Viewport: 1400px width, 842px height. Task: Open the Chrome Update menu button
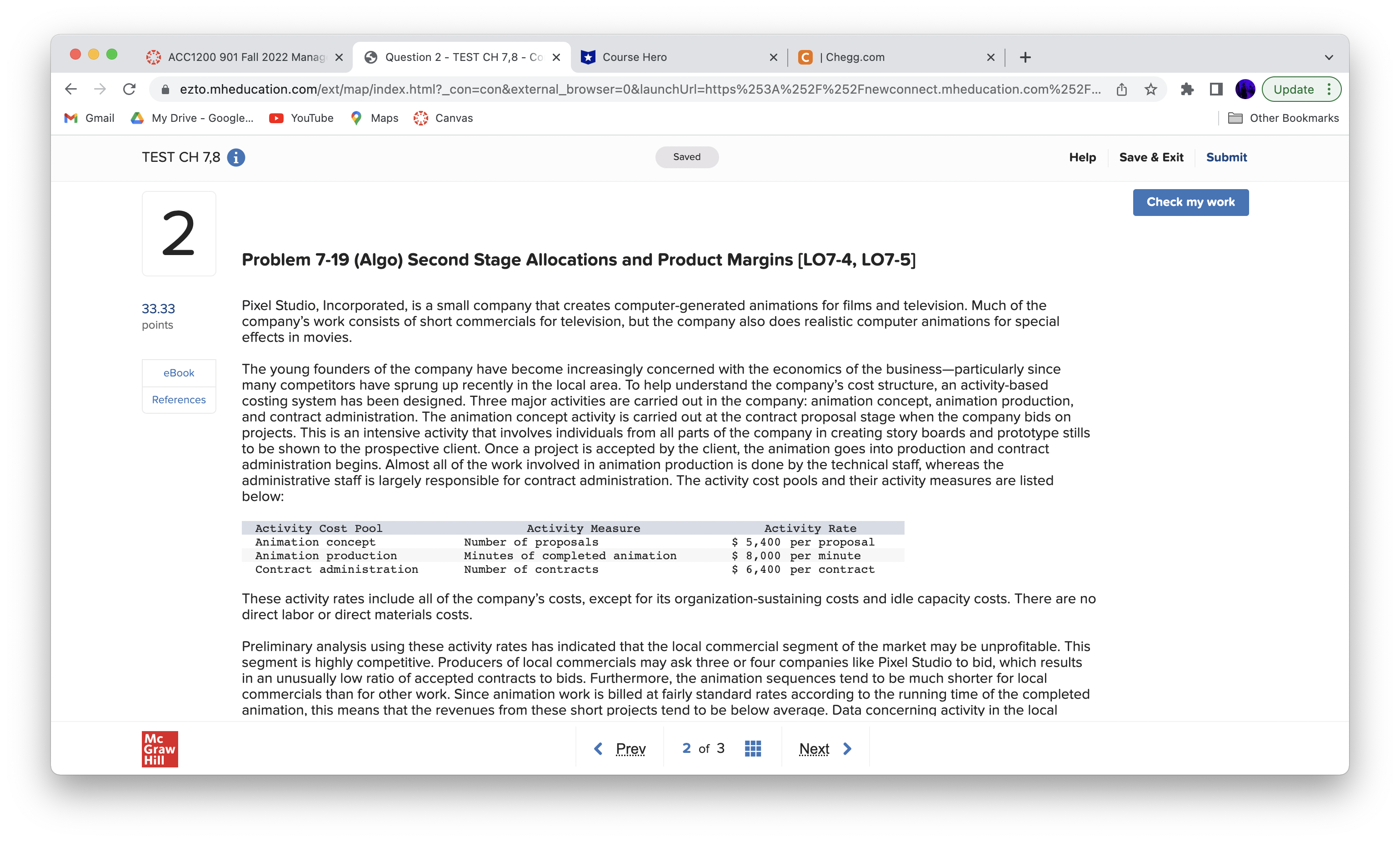click(x=1301, y=89)
